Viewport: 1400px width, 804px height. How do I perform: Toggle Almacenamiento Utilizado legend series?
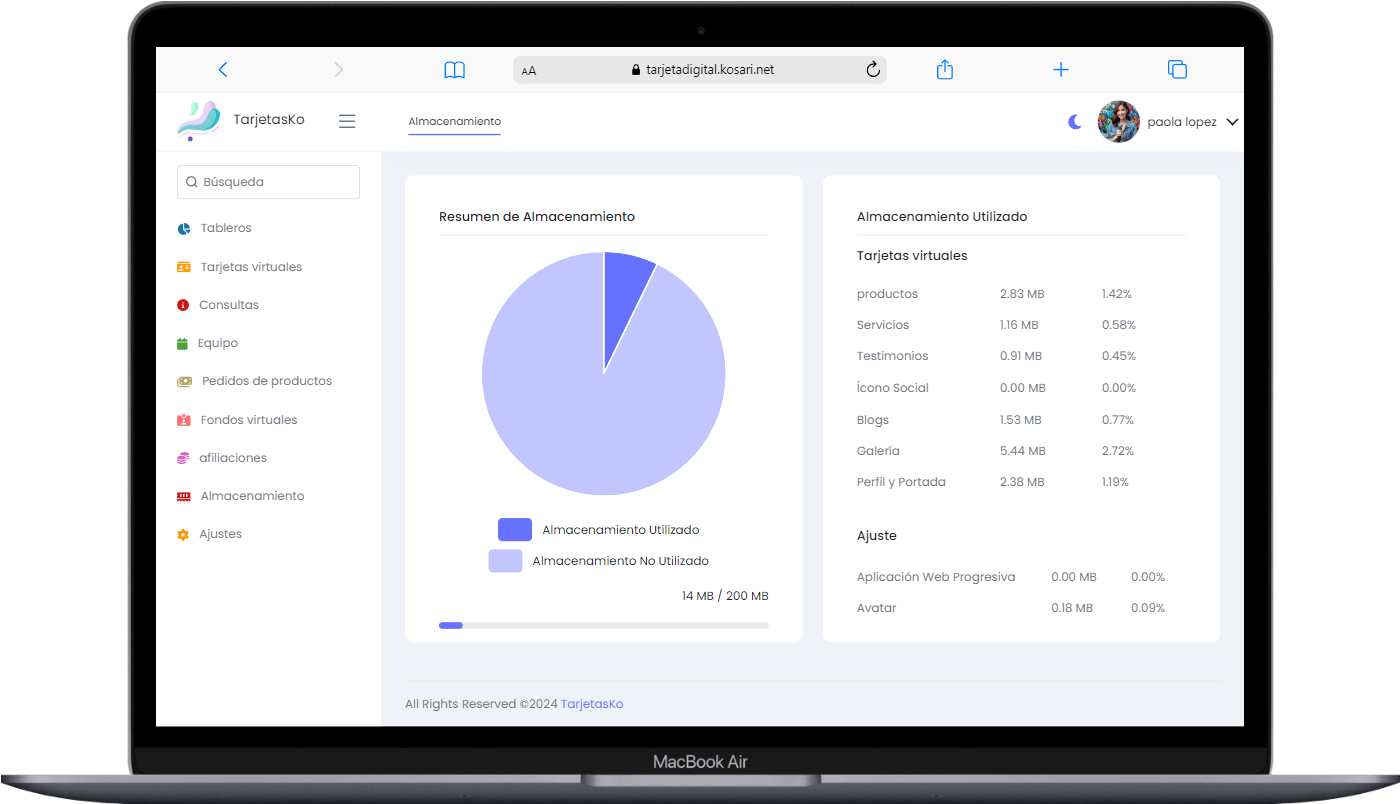pos(515,530)
